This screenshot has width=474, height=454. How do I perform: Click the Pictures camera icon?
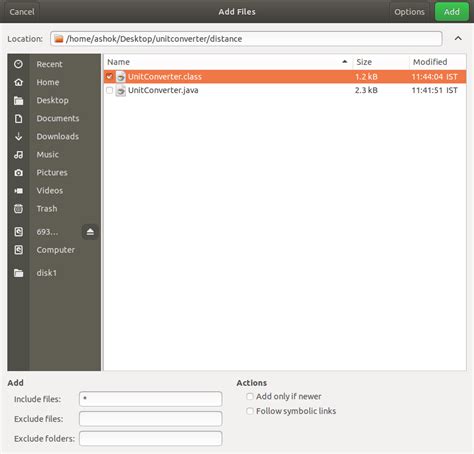click(x=19, y=172)
